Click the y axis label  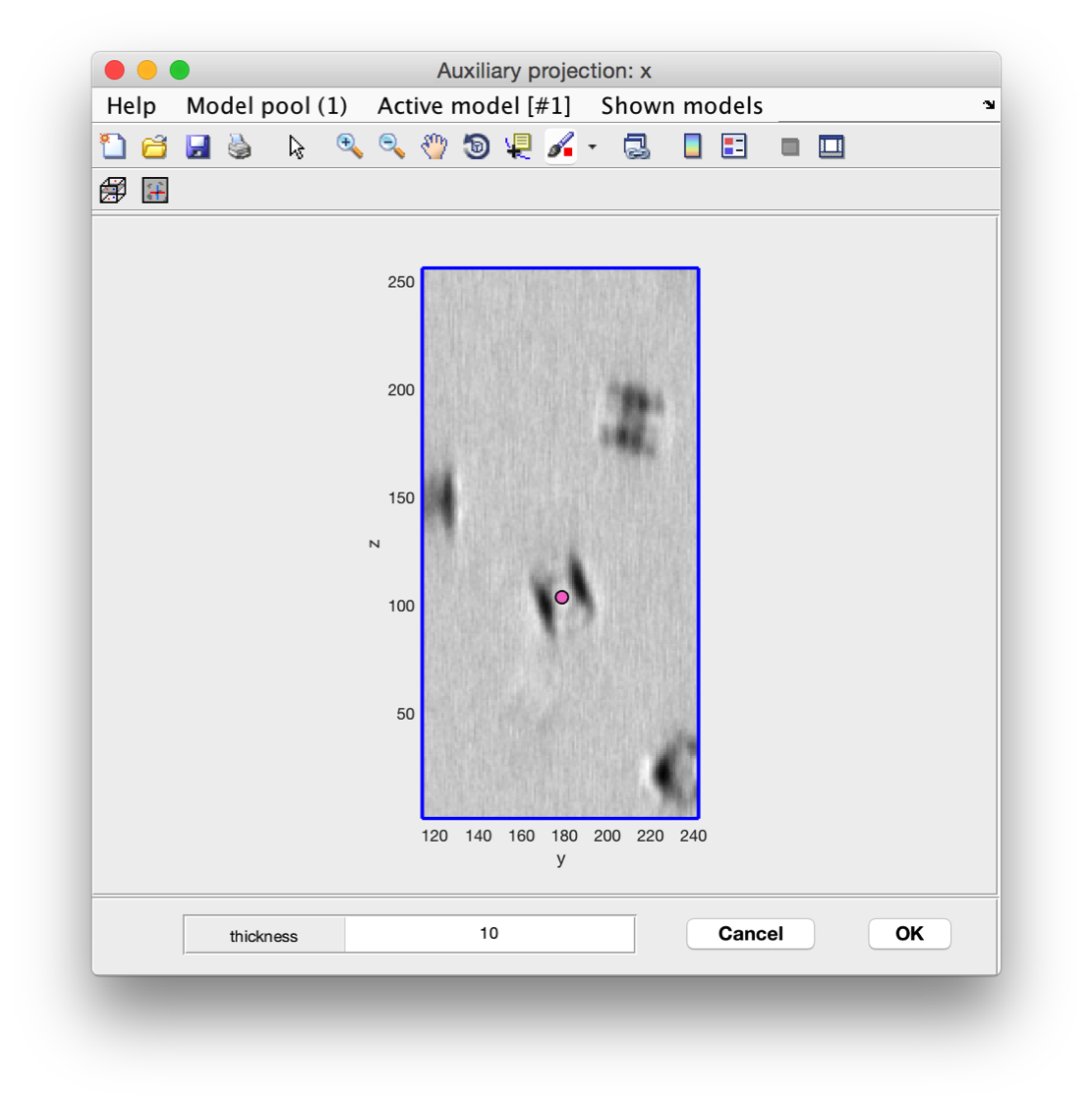561,858
